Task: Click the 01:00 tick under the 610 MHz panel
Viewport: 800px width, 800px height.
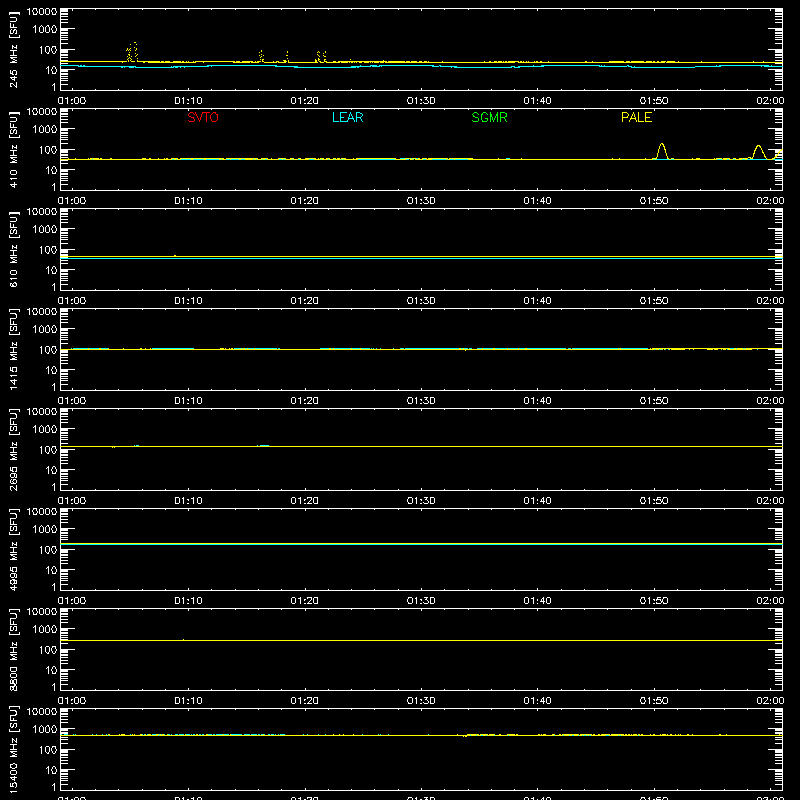Action: pyautogui.click(x=72, y=301)
